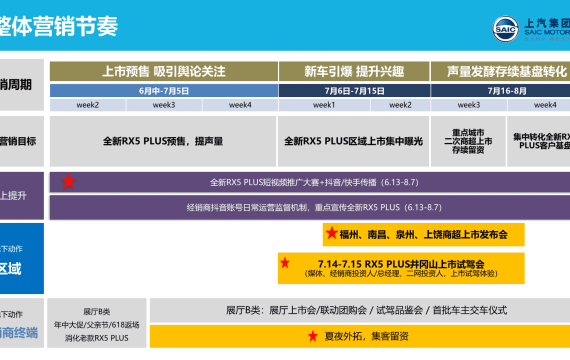This screenshot has height=360, width=570.
Task: Click the 6月中-7月5日 date bar
Action: click(x=164, y=91)
